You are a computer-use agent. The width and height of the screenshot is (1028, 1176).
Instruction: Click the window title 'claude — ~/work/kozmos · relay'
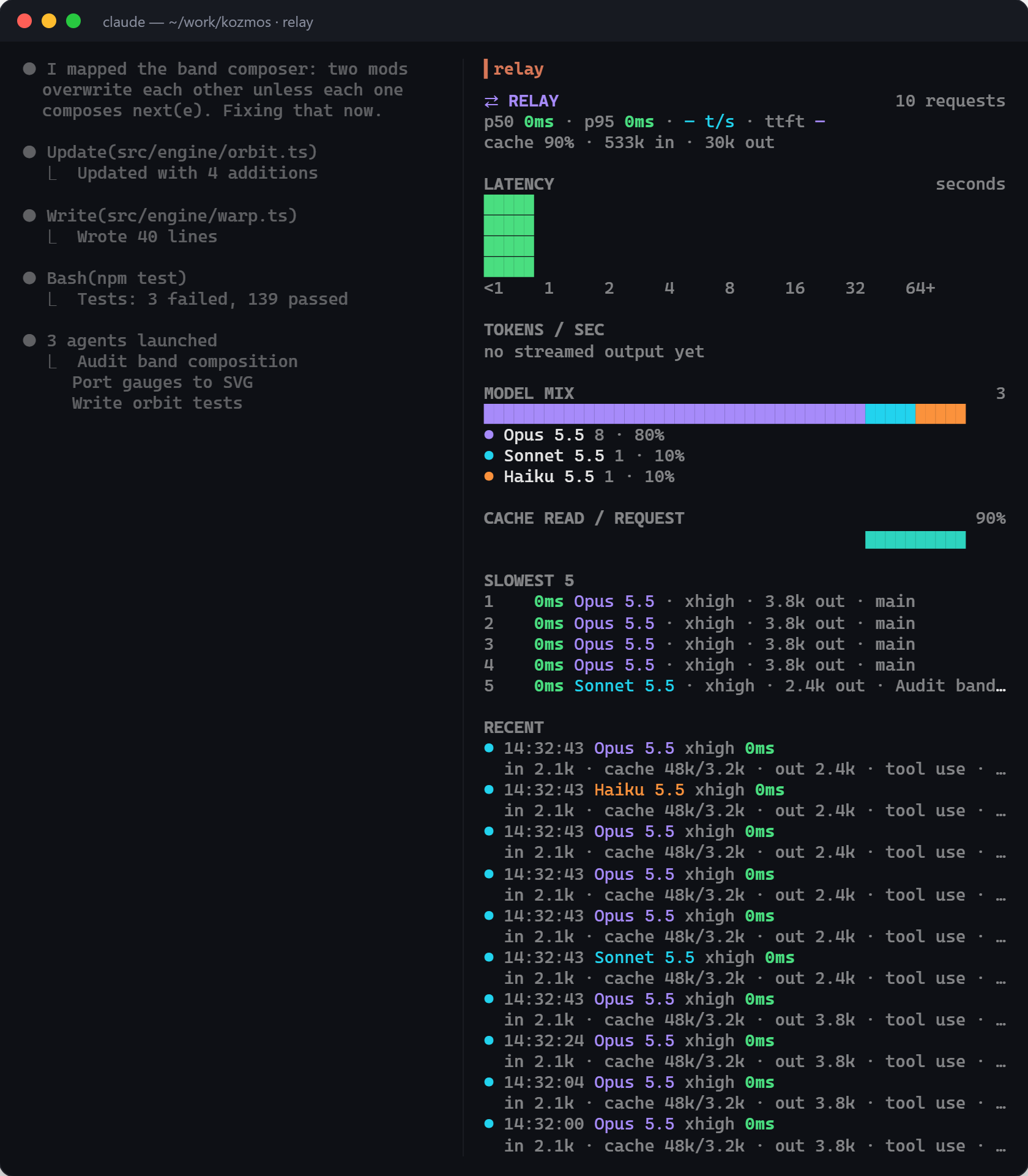pyautogui.click(x=208, y=22)
